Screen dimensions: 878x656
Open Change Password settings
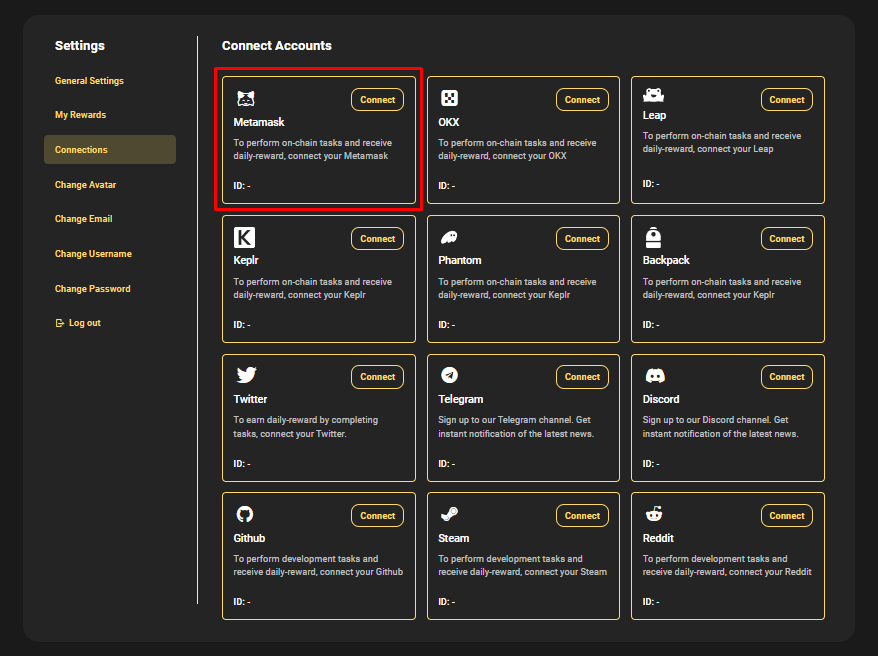[92, 289]
